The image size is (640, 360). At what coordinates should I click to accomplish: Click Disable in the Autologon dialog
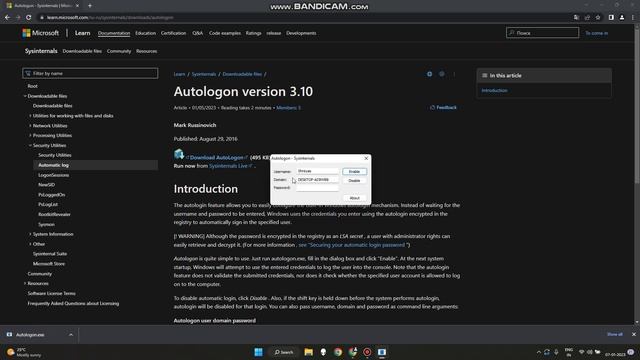pyautogui.click(x=354, y=180)
